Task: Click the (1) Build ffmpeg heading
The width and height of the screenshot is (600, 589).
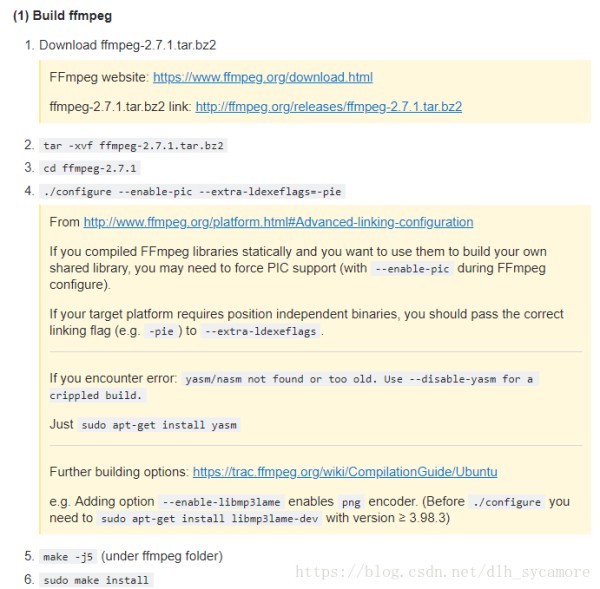Action: coord(62,16)
